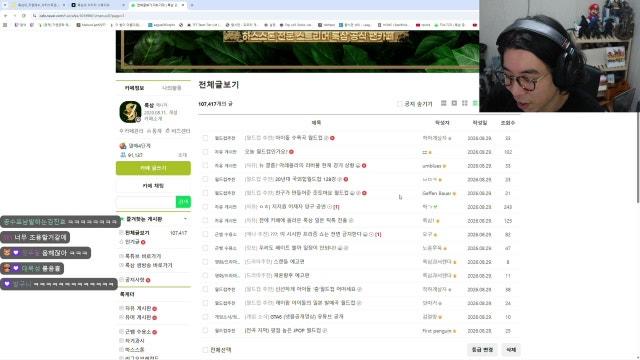Choose the single-card view icon

click(454, 104)
